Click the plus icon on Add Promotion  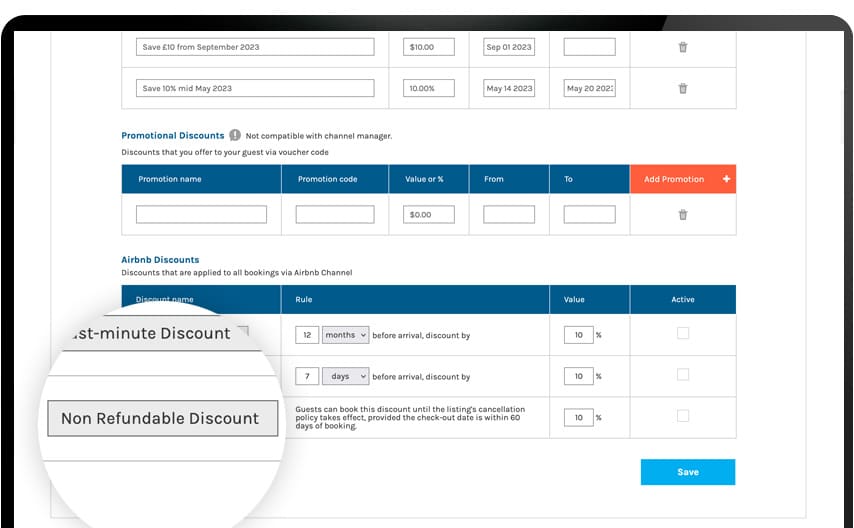tap(726, 179)
